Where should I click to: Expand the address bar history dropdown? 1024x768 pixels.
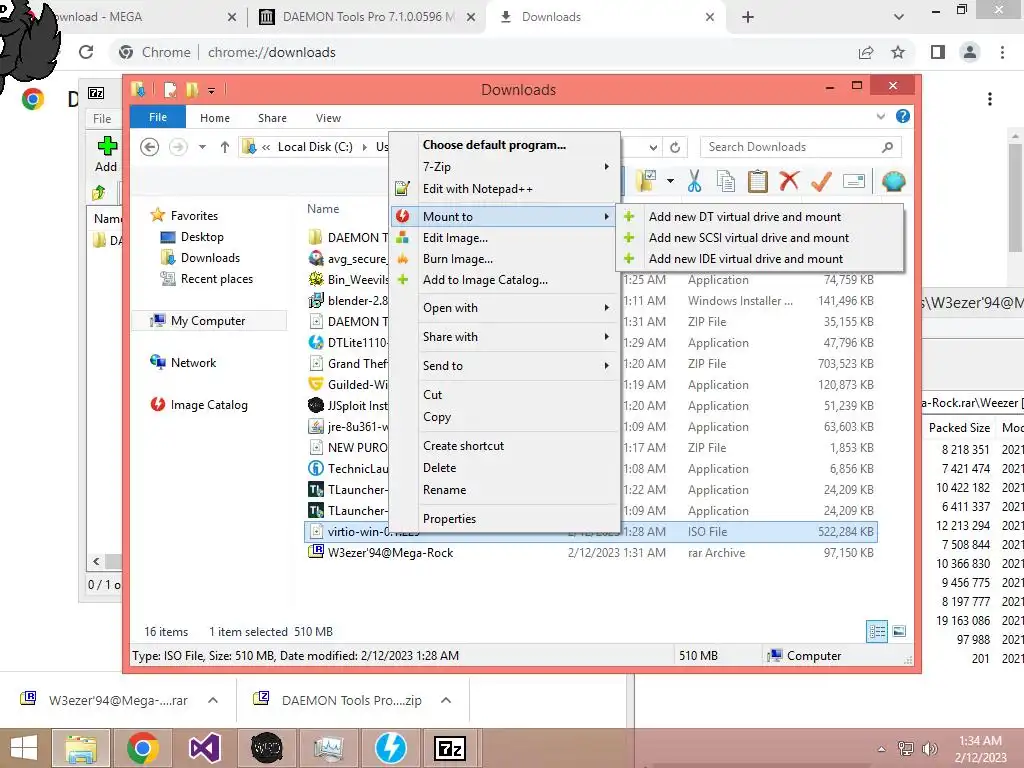pos(653,148)
